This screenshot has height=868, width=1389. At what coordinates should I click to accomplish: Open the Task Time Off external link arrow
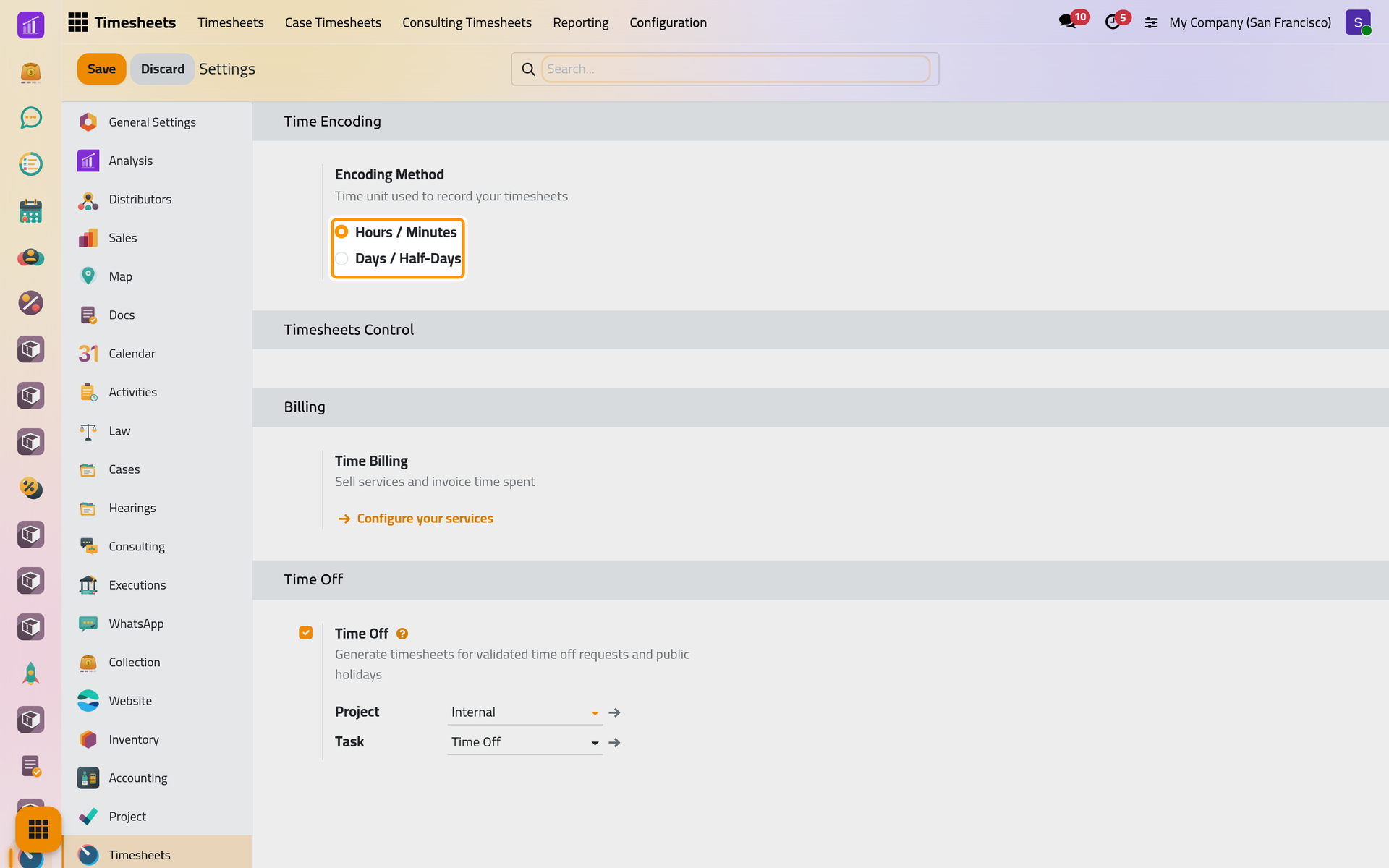coord(614,743)
